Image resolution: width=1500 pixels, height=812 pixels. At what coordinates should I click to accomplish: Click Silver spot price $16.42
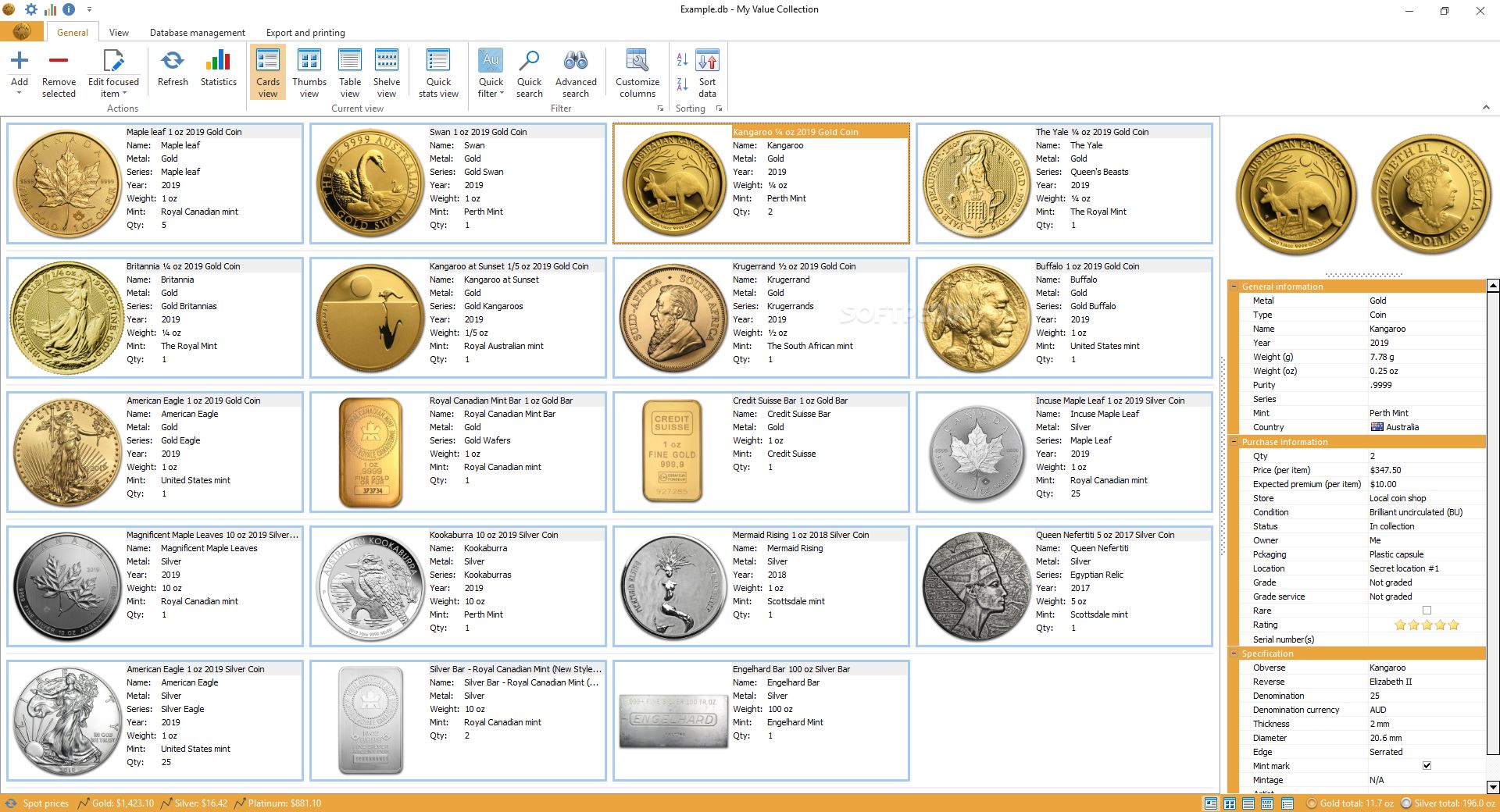(x=194, y=803)
